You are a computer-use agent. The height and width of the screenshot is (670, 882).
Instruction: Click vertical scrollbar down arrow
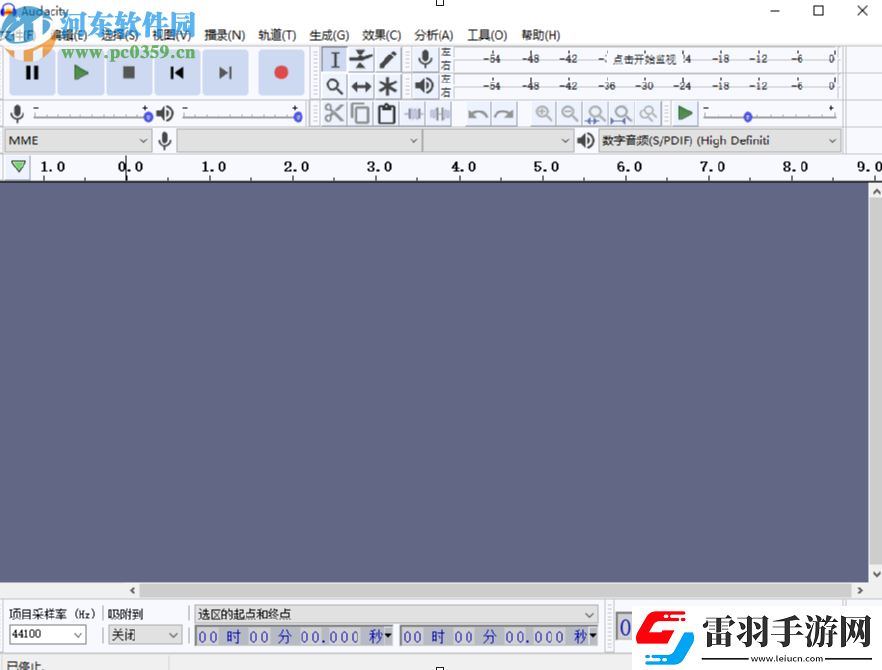pyautogui.click(x=876, y=574)
